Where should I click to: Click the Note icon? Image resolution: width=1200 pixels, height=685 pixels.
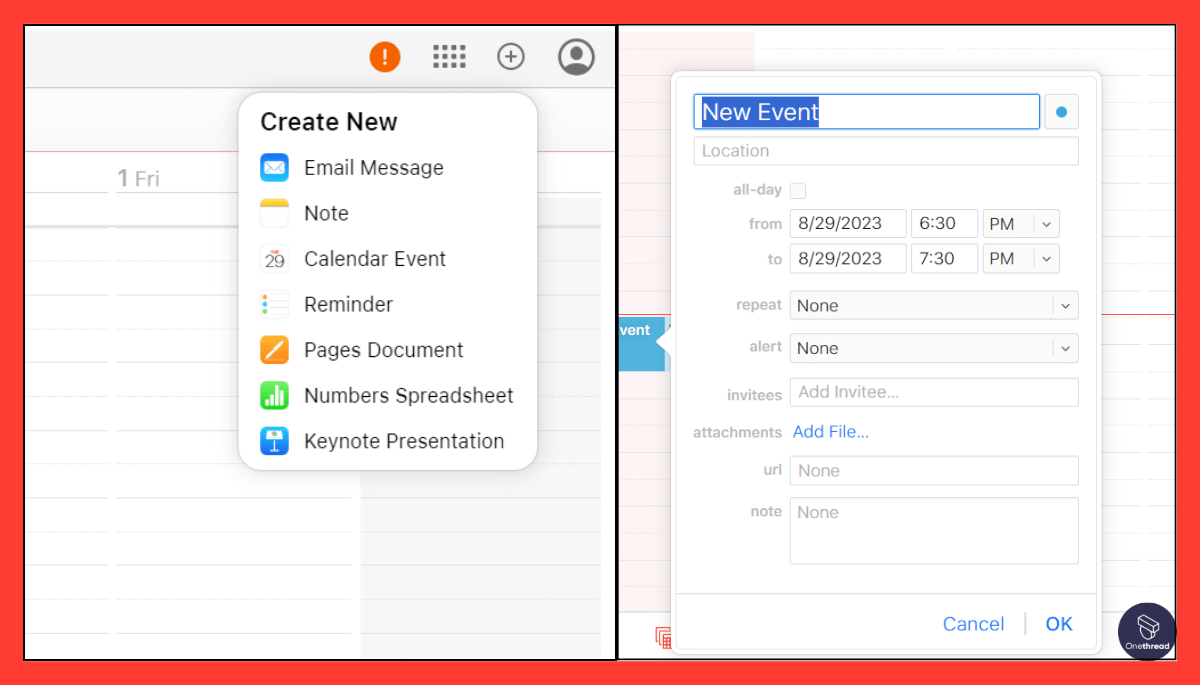coord(274,213)
